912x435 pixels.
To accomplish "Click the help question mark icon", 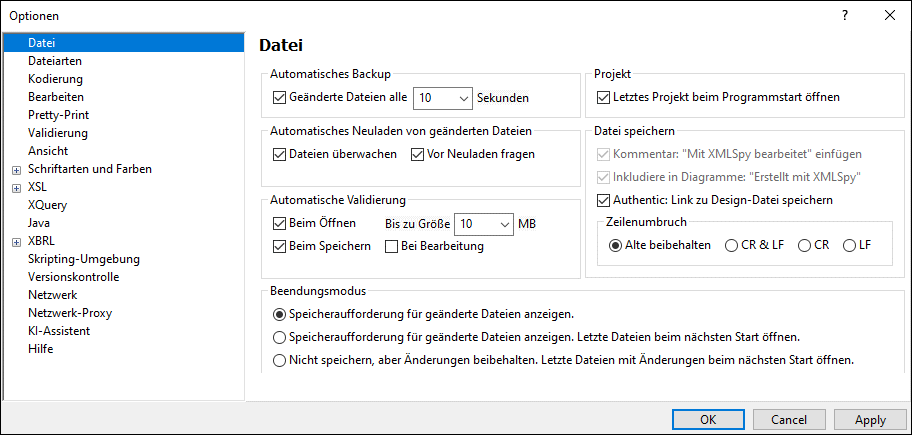I will tap(845, 15).
